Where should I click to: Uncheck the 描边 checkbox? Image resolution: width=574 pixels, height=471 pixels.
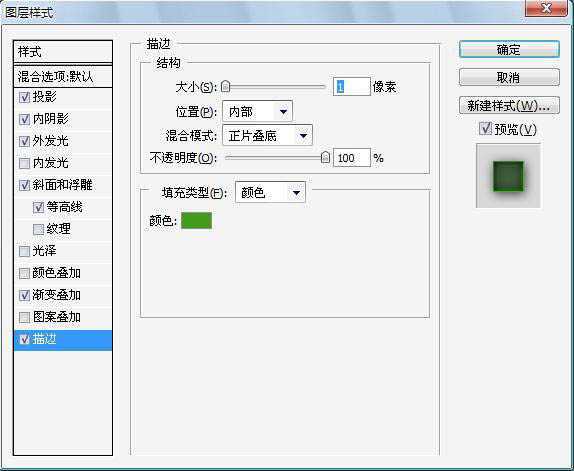pos(25,340)
